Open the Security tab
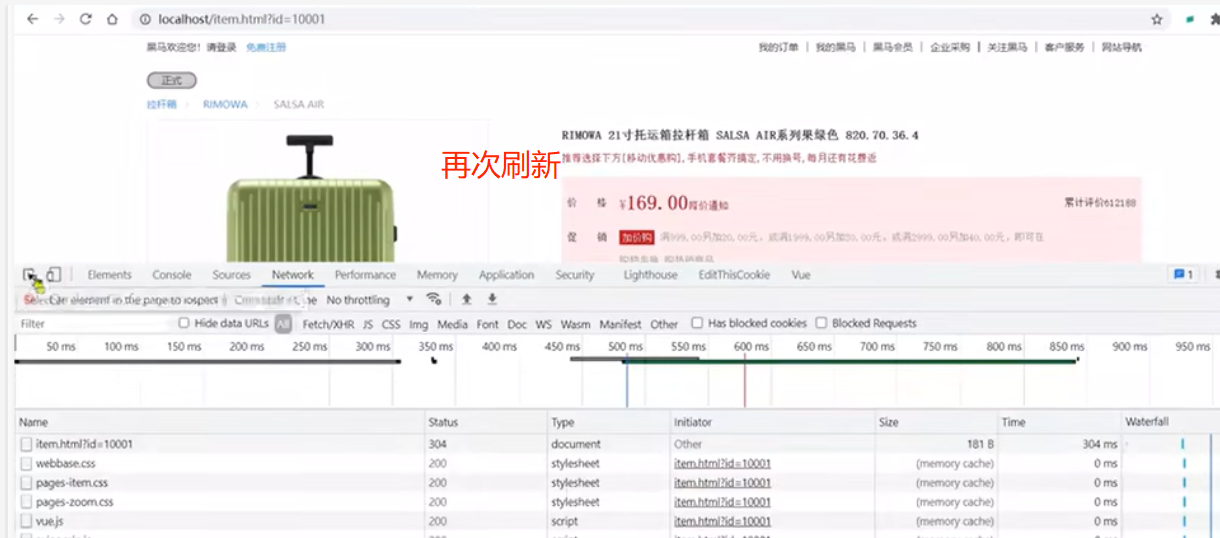 (575, 275)
